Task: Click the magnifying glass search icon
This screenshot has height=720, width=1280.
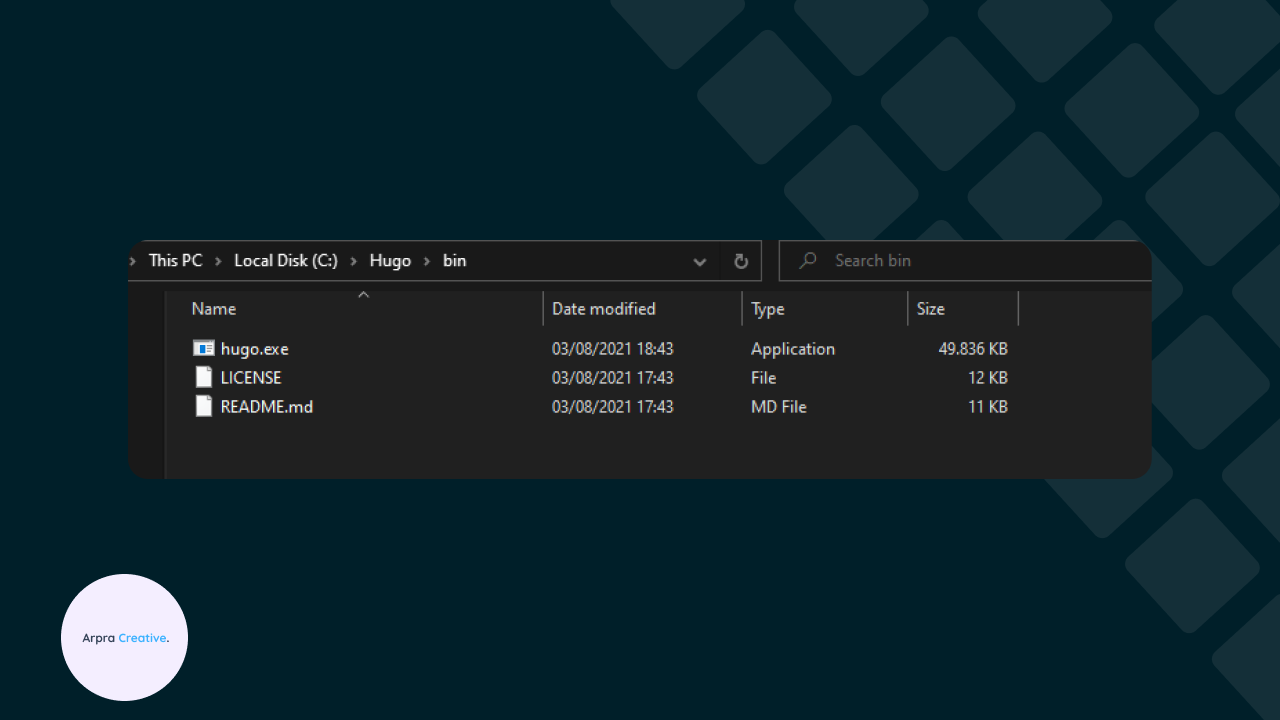Action: click(808, 261)
